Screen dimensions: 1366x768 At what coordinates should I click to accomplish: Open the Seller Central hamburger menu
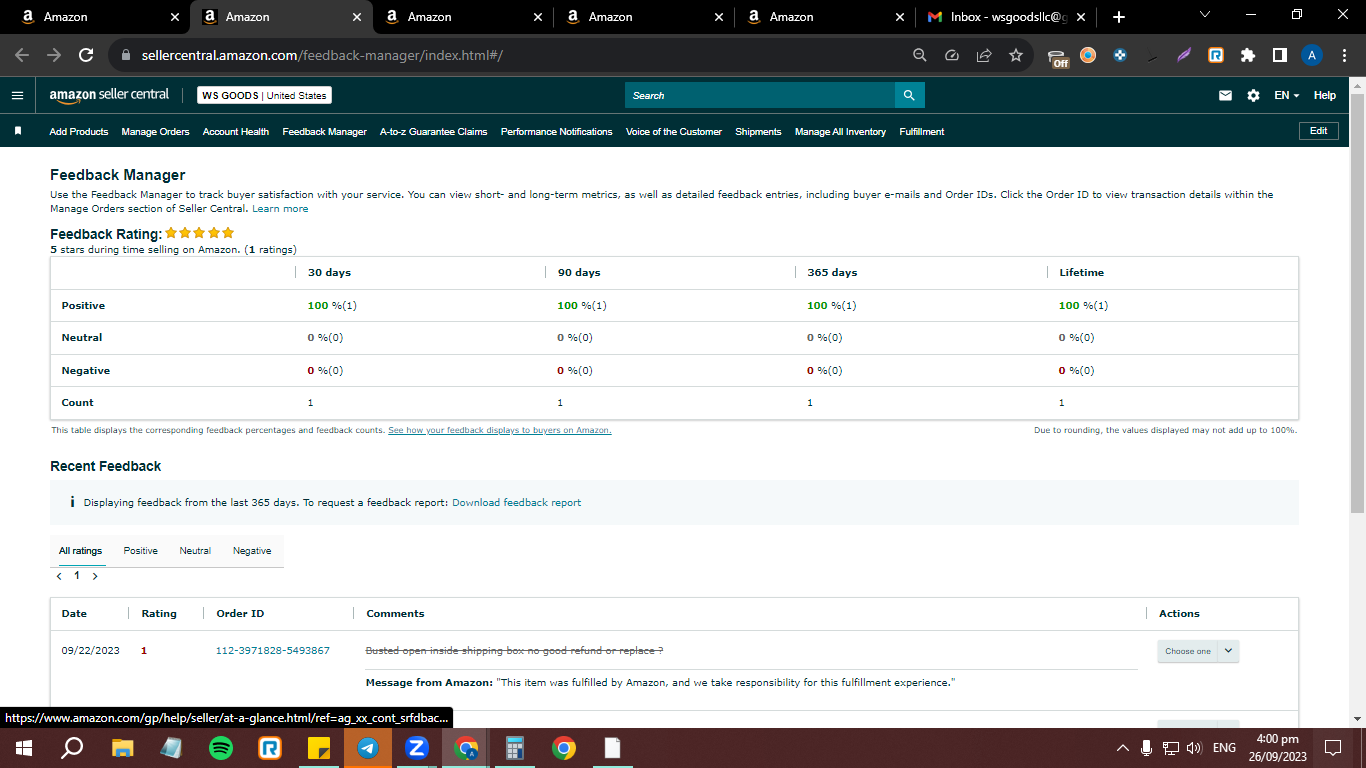click(x=17, y=95)
